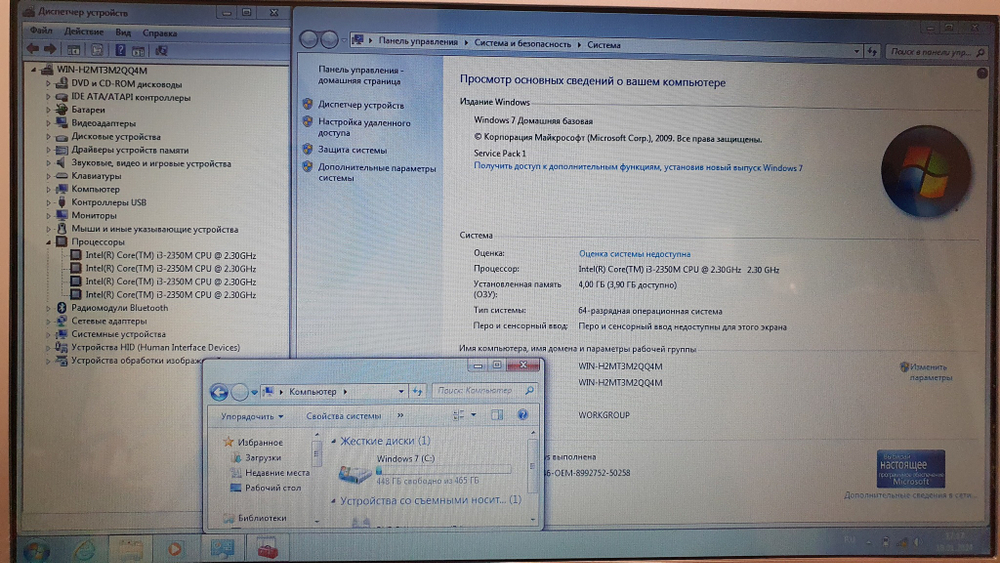The width and height of the screenshot is (1000, 563).
Task: Open Загрузки in navigation pane
Action: point(263,457)
